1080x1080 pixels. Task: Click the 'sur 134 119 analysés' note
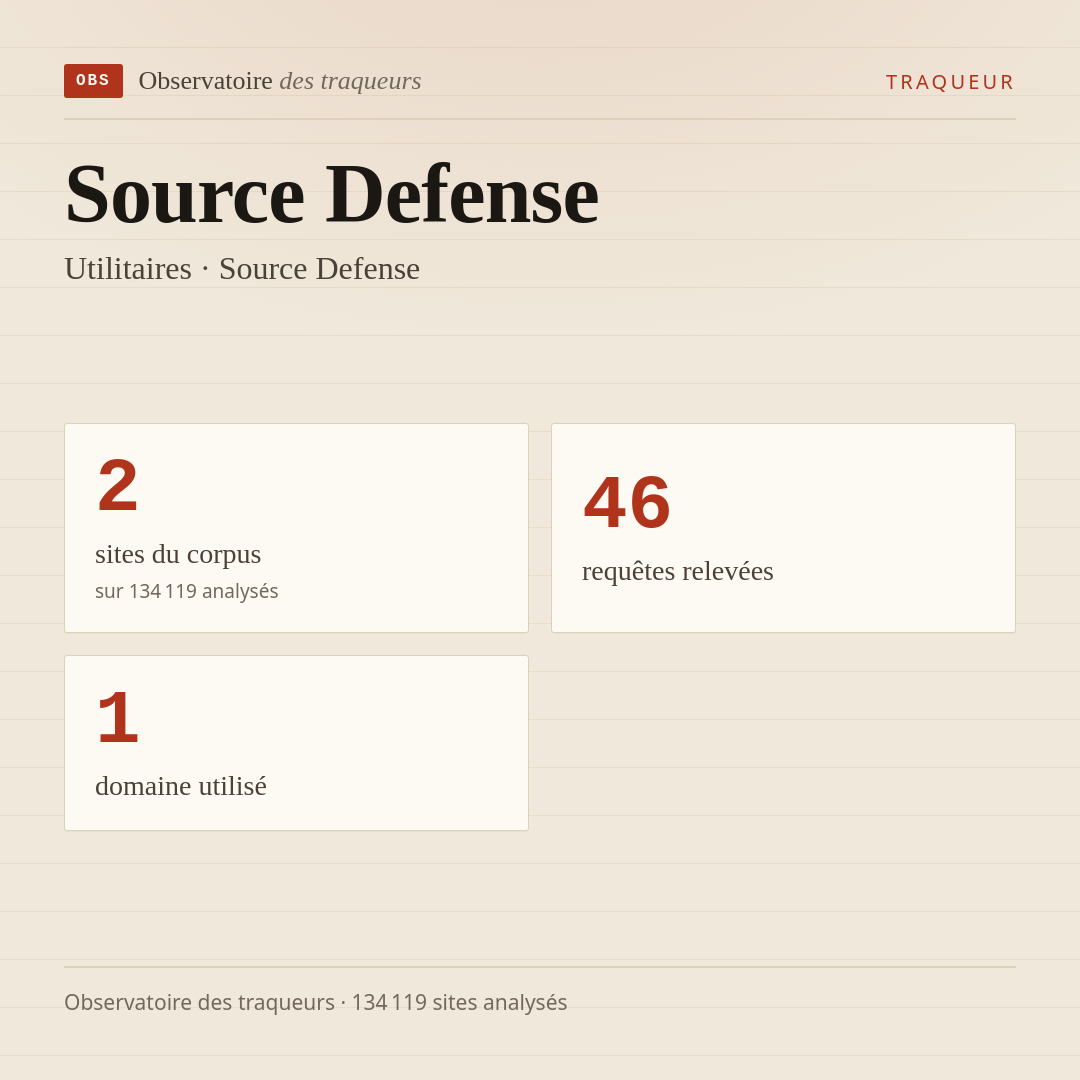[x=187, y=591]
